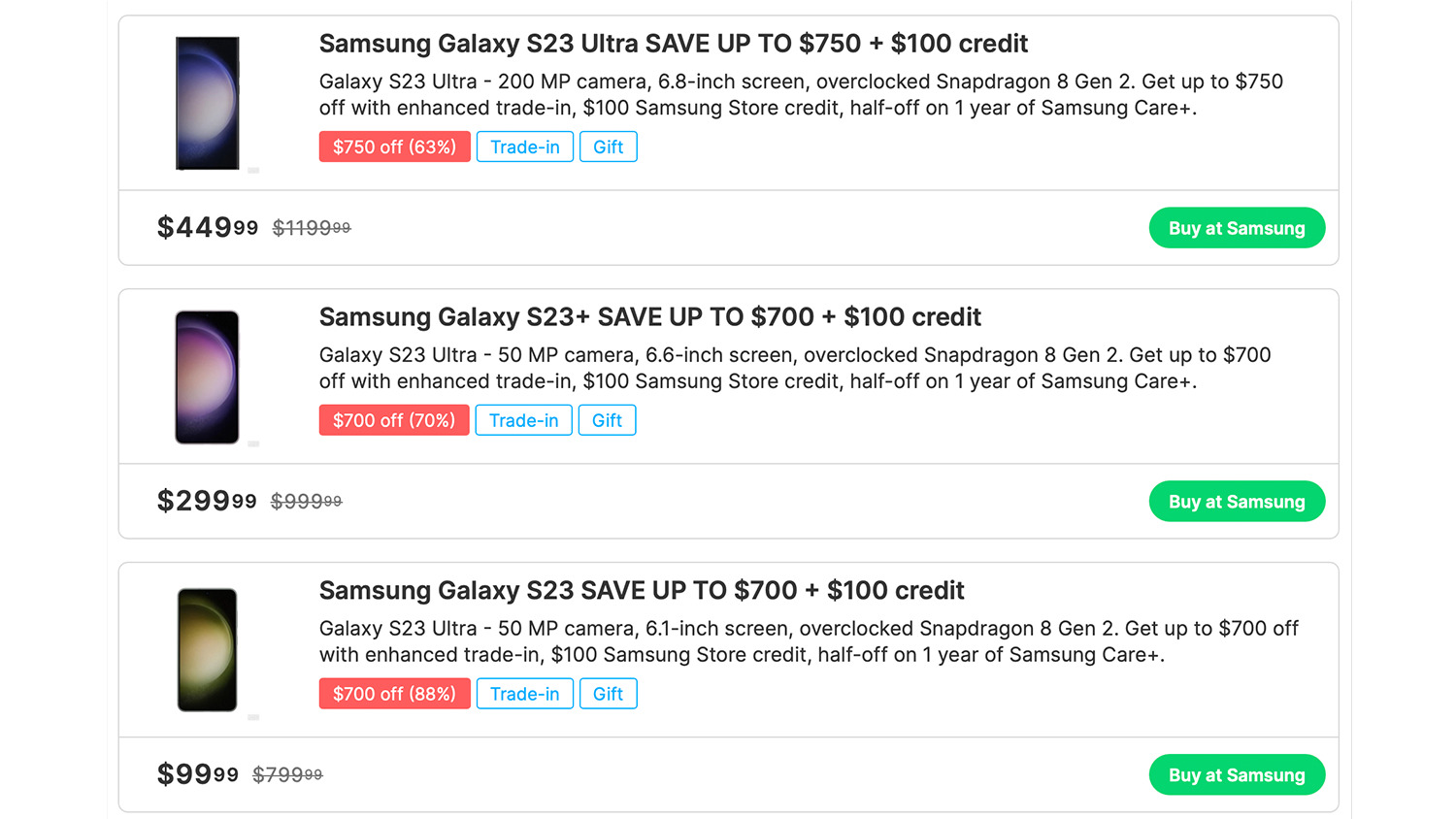Open the 'Samsung Galaxy S23 SAVE UP TO $700' title
1456x819 pixels.
(641, 591)
